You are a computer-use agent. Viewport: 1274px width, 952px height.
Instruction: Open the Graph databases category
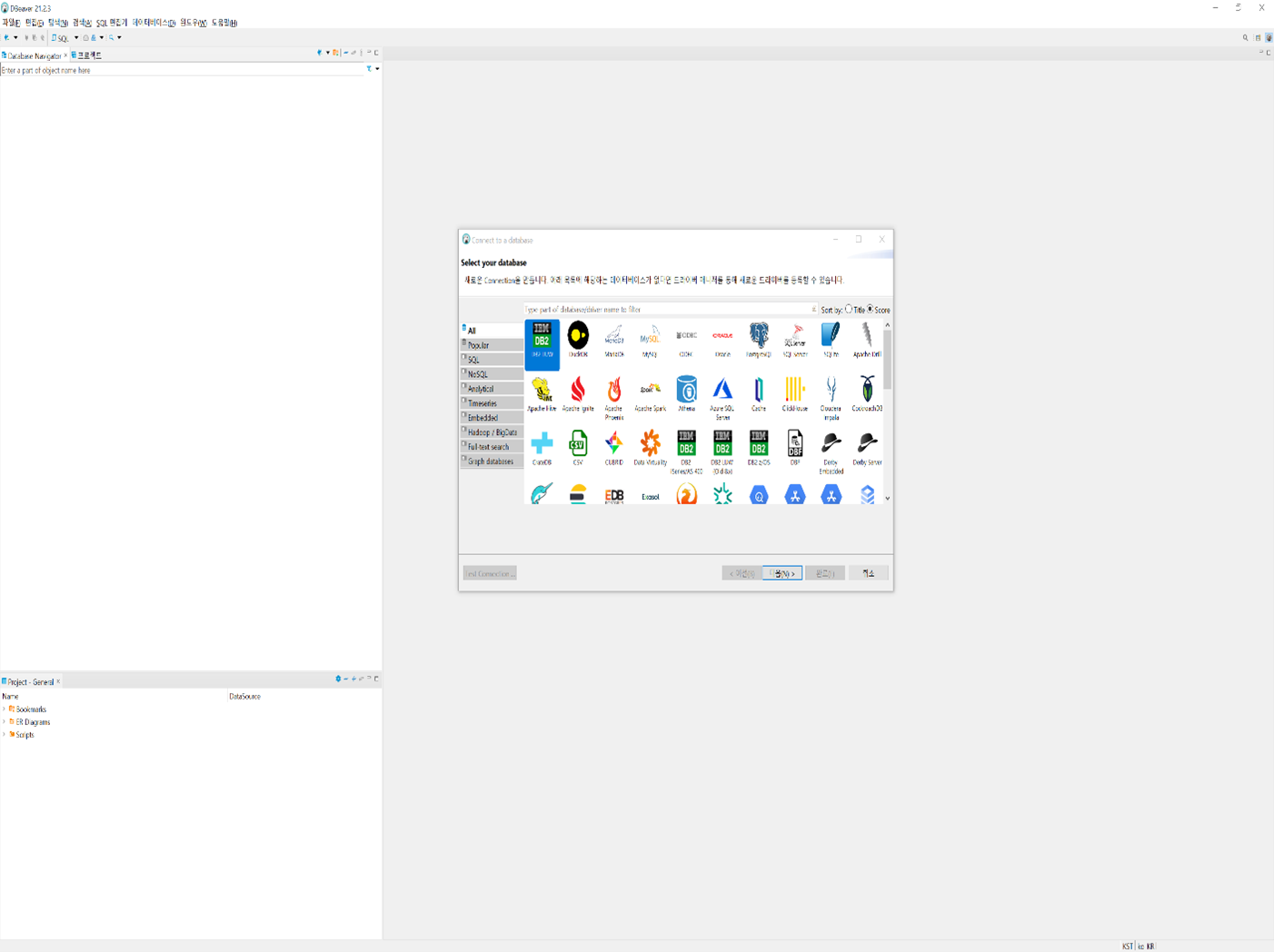[x=492, y=461]
